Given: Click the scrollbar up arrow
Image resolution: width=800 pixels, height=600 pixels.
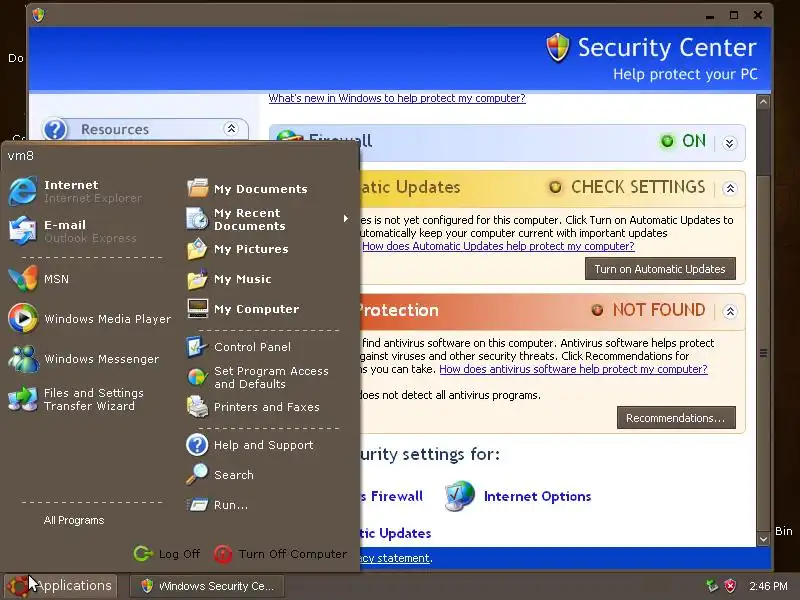Looking at the screenshot, I should [763, 102].
